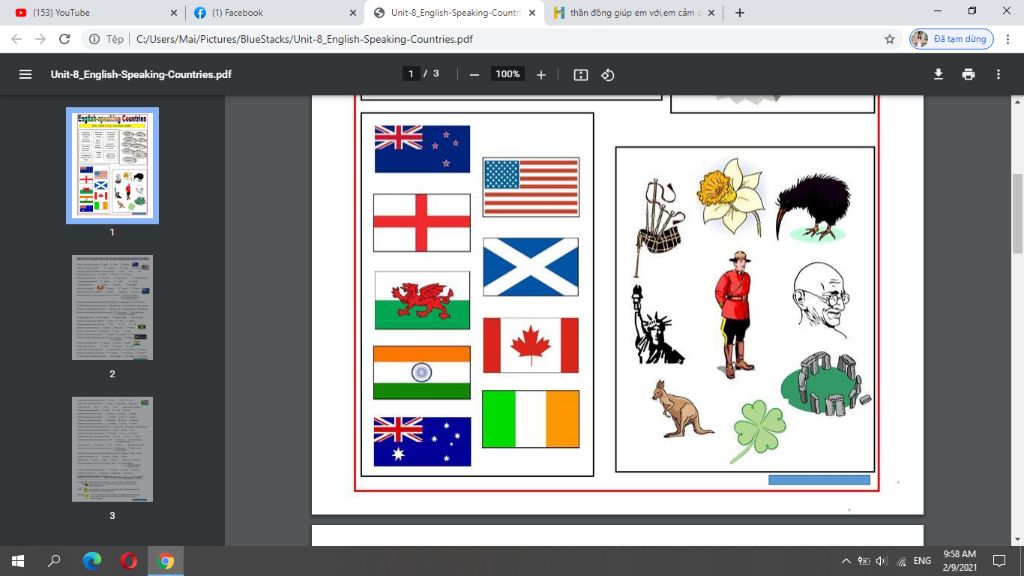Switch to the Facebook tab
Viewport: 1024px width, 576px height.
pos(274,12)
